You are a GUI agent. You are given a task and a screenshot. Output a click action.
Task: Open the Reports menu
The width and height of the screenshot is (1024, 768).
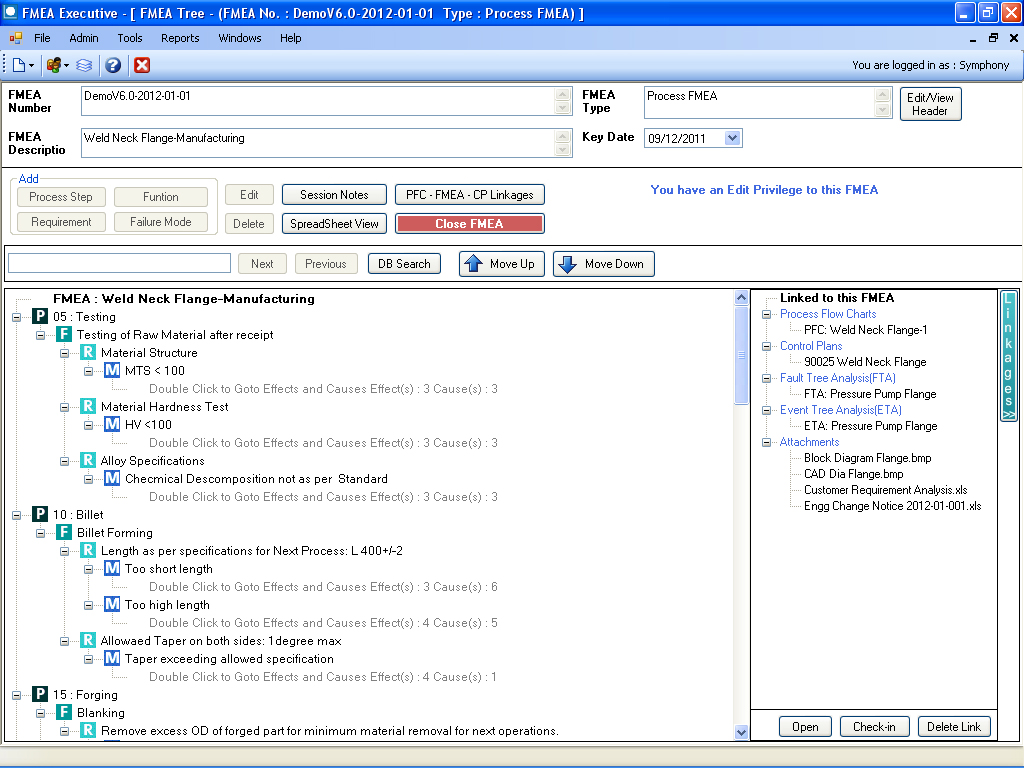[180, 38]
